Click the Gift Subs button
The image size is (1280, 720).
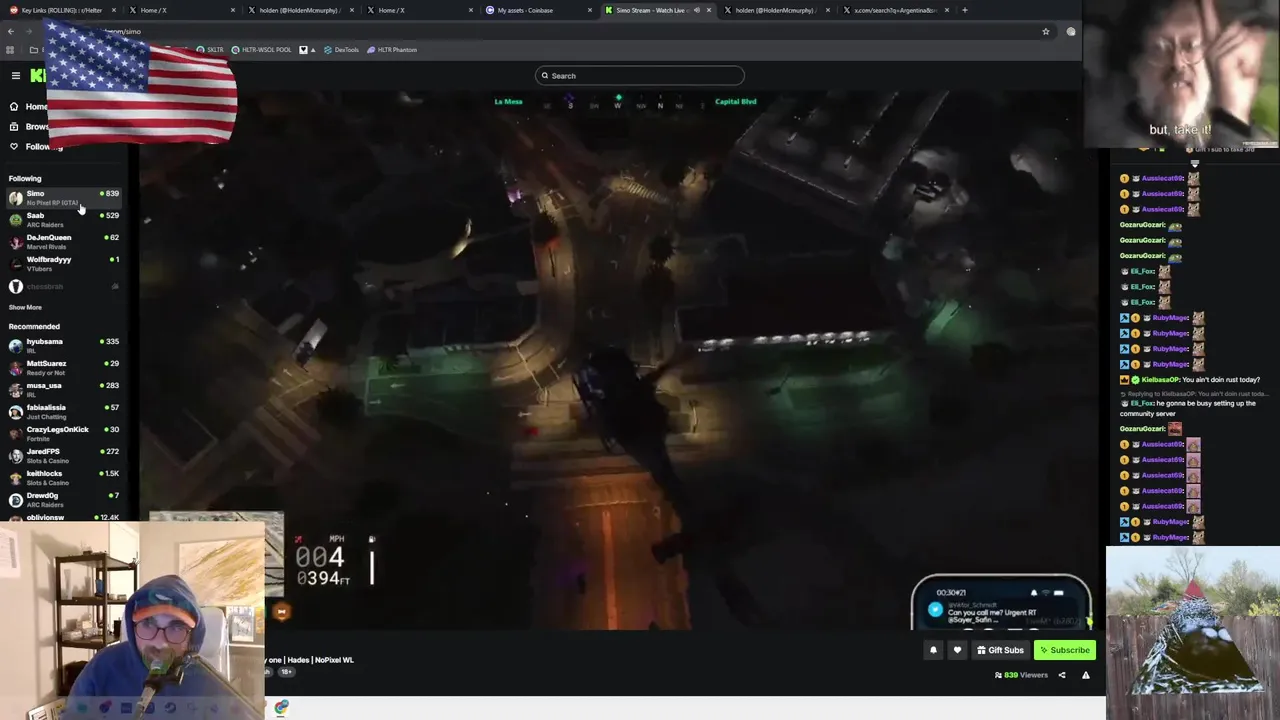coord(1000,650)
